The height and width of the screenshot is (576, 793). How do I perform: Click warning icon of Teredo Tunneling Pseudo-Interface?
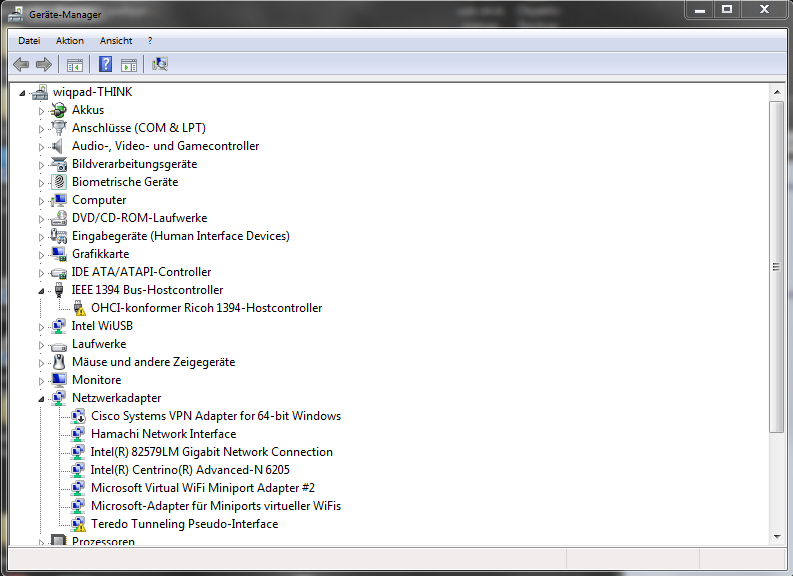(78, 524)
